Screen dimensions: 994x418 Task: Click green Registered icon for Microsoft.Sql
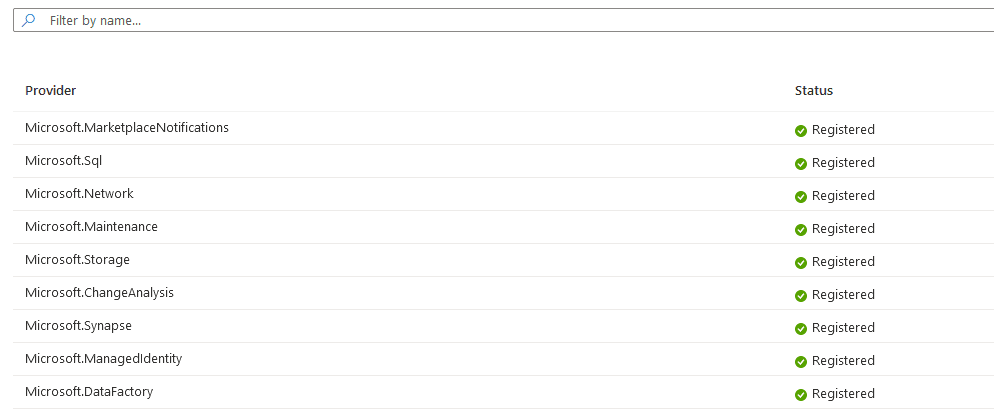point(801,163)
